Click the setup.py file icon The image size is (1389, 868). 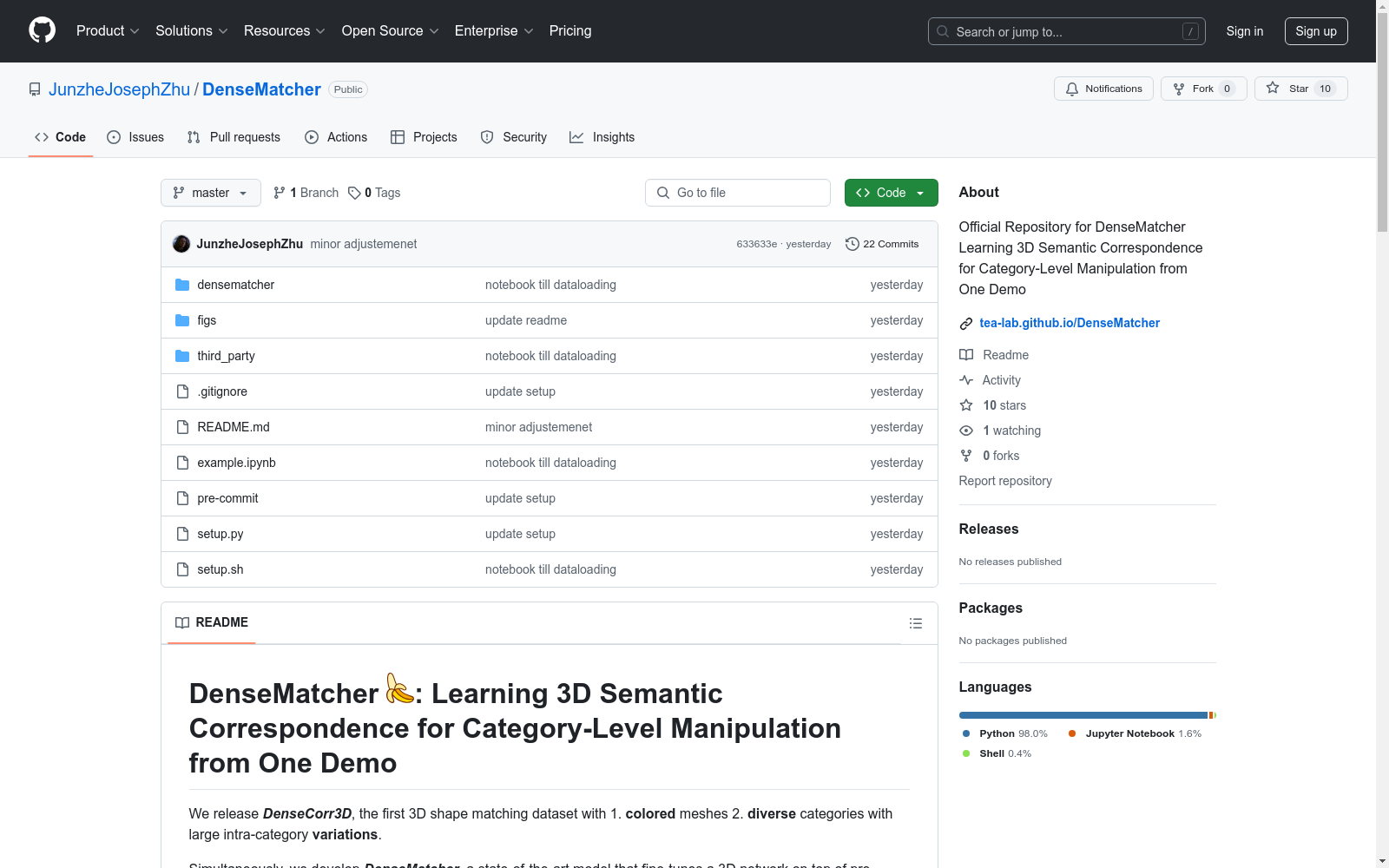coord(182,534)
